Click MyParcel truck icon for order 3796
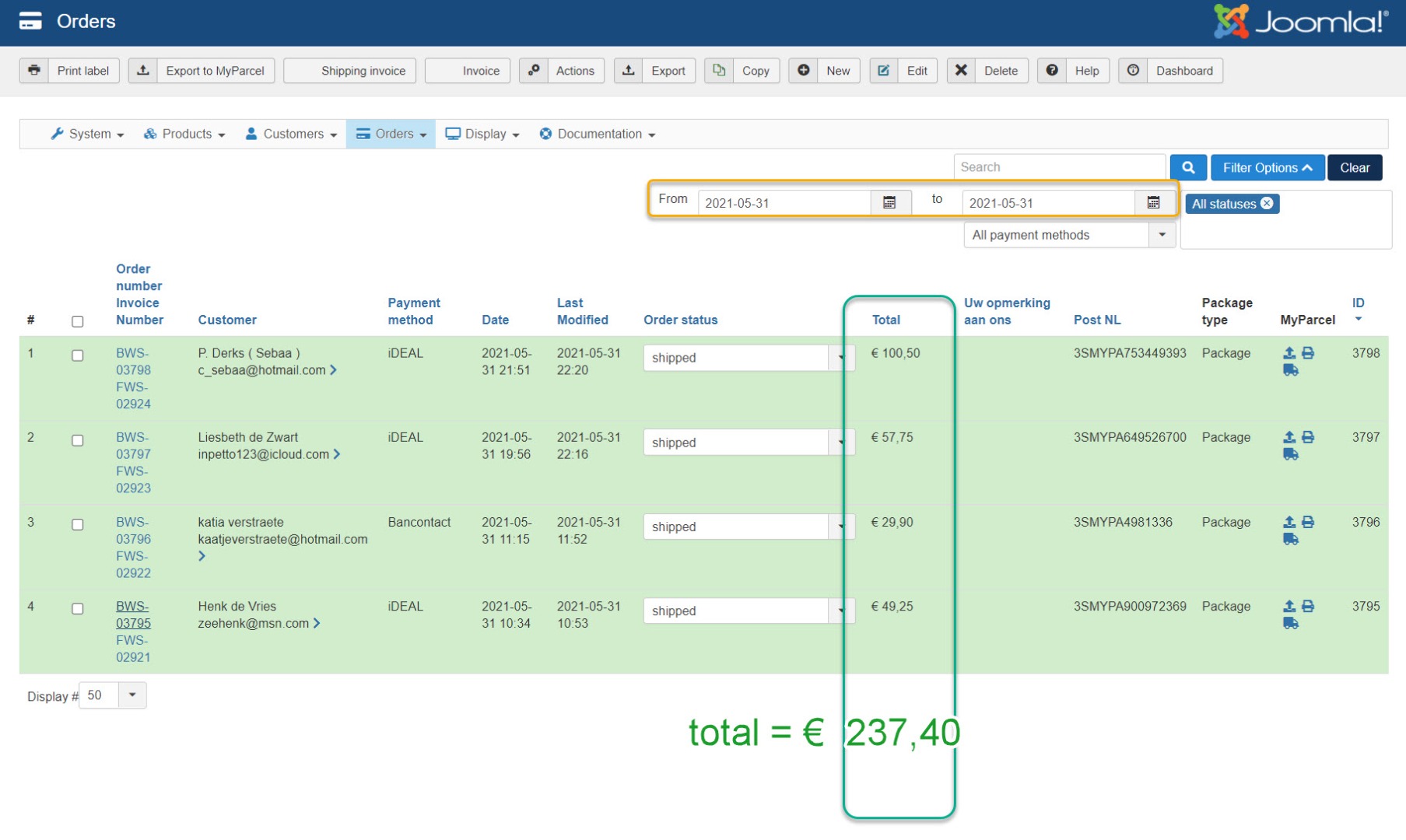Image resolution: width=1406 pixels, height=840 pixels. pyautogui.click(x=1290, y=539)
